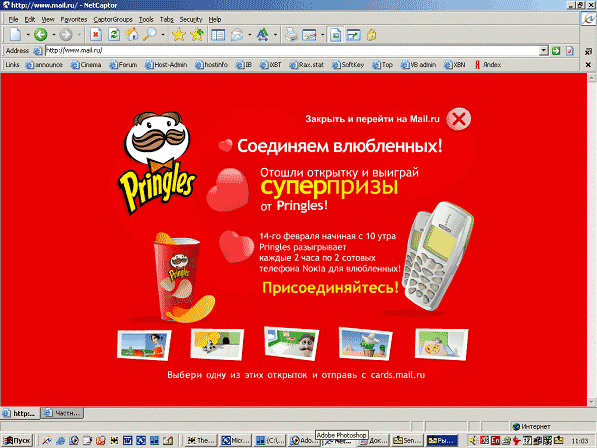Click the green Back arrow button
The width and height of the screenshot is (597, 448).
(x=40, y=35)
